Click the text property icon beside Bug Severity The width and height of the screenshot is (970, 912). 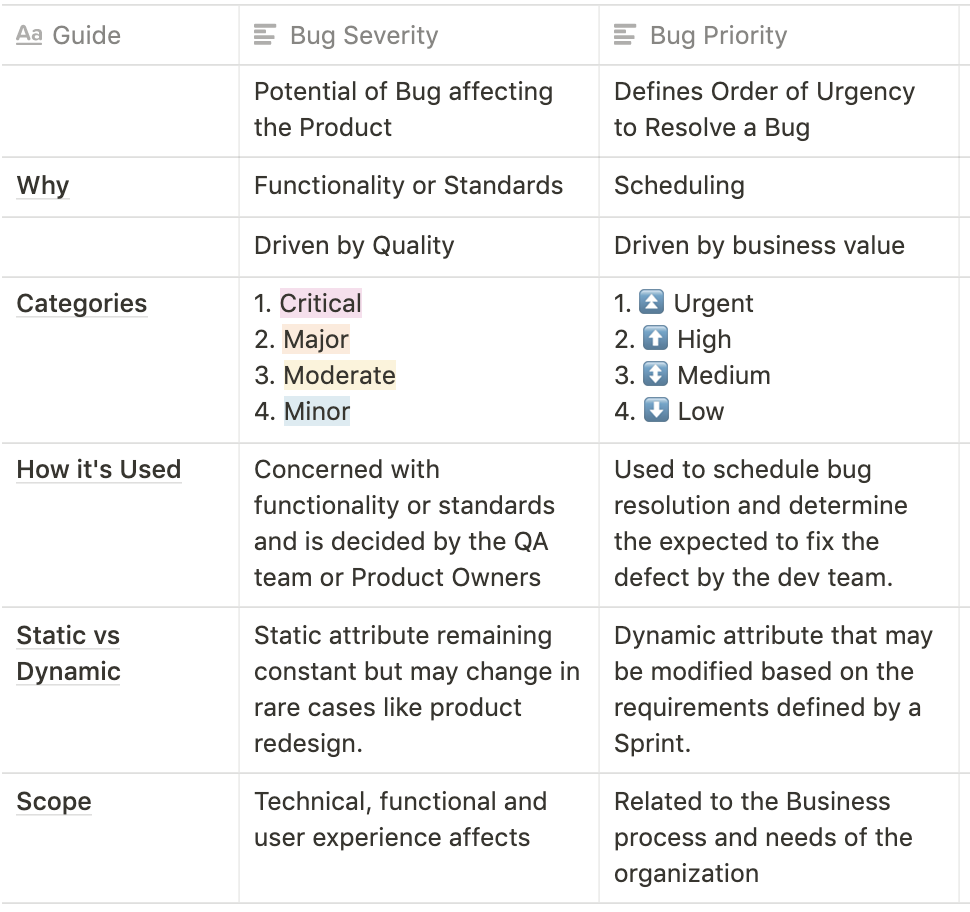[x=265, y=35]
